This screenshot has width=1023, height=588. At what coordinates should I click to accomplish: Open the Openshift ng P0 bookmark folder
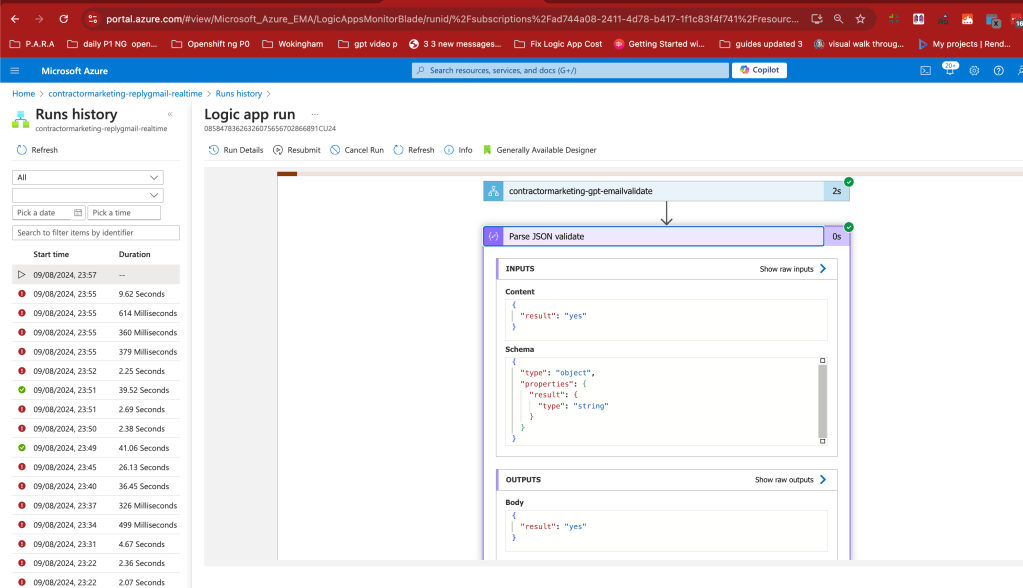(210, 44)
